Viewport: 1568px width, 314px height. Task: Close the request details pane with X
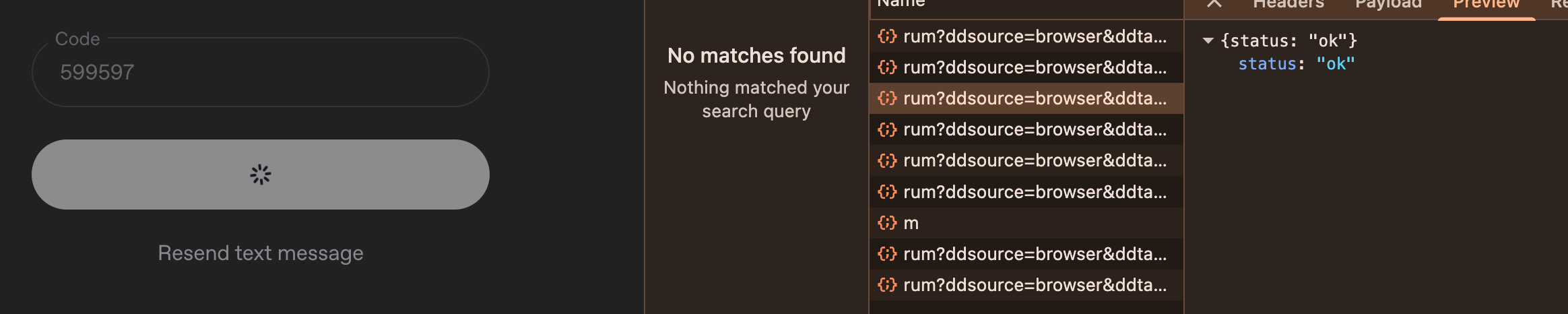point(1214,3)
